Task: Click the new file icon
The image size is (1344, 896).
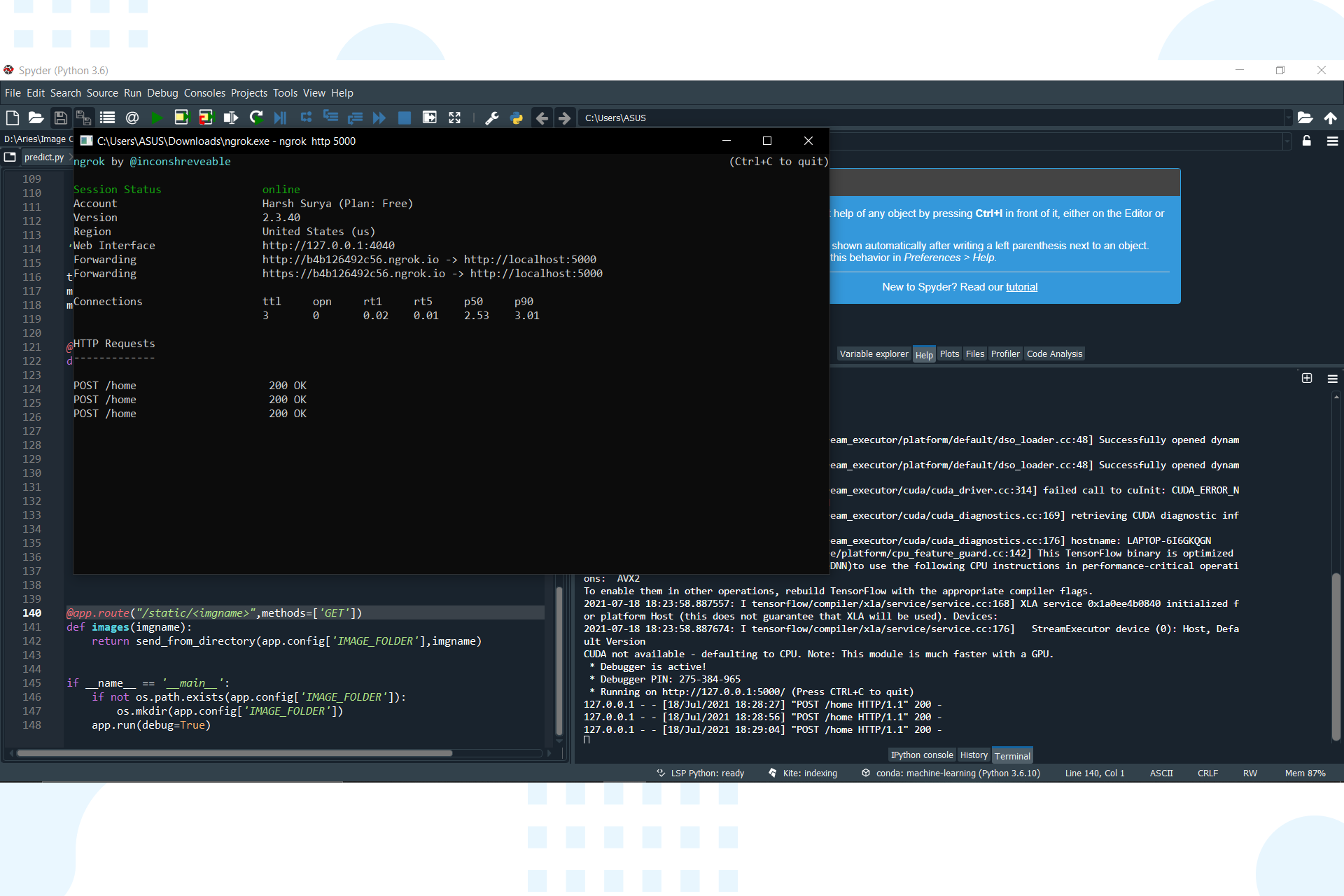Action: (13, 118)
